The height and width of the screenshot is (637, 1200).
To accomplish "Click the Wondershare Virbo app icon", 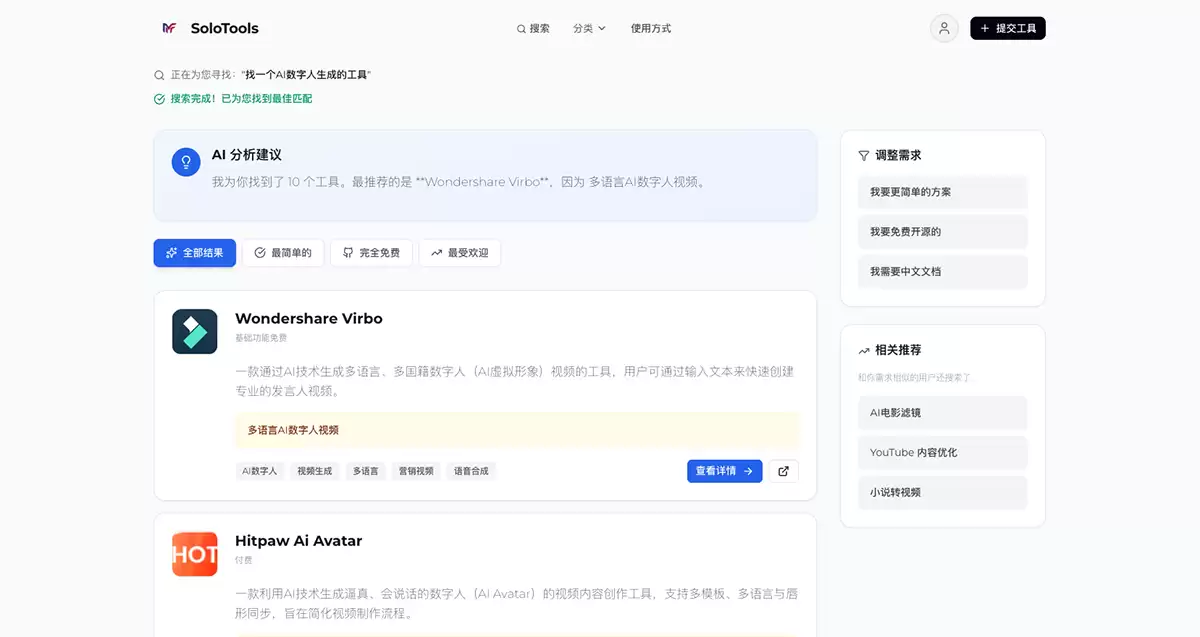I will tap(194, 331).
